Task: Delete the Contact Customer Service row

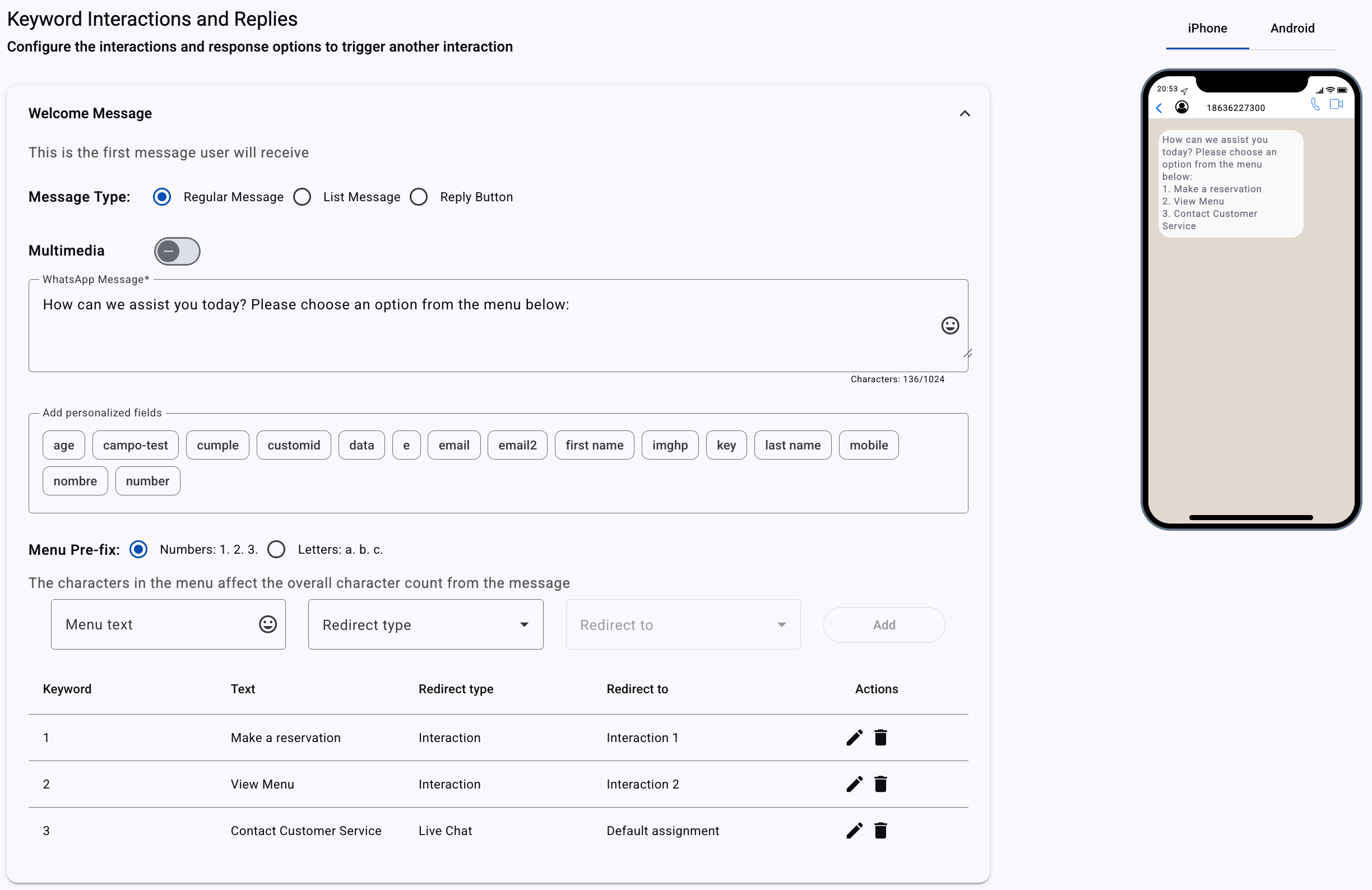Action: click(x=880, y=831)
